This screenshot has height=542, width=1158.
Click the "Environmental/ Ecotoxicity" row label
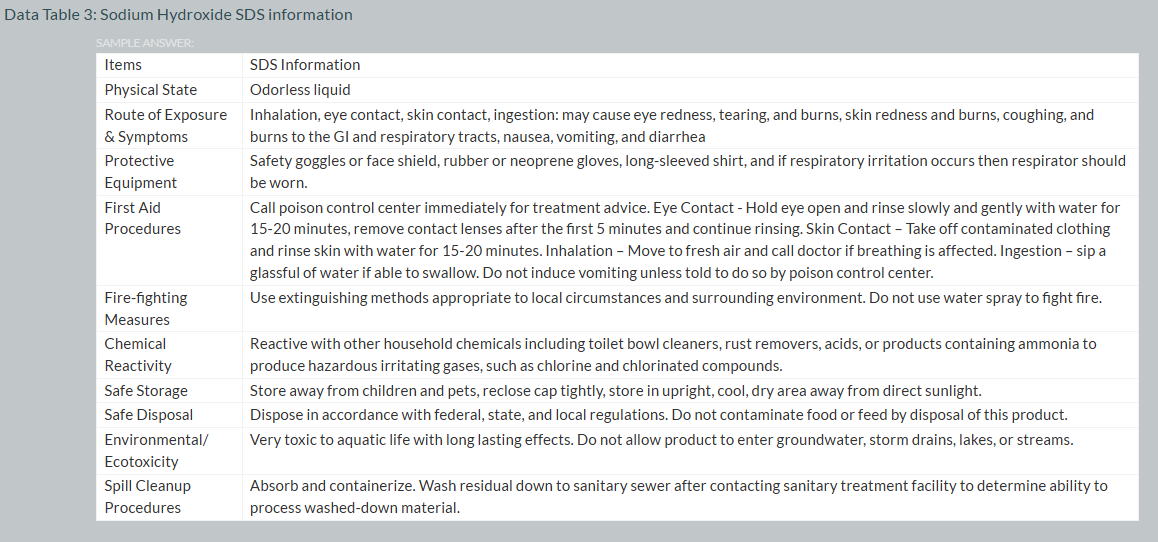[156, 450]
